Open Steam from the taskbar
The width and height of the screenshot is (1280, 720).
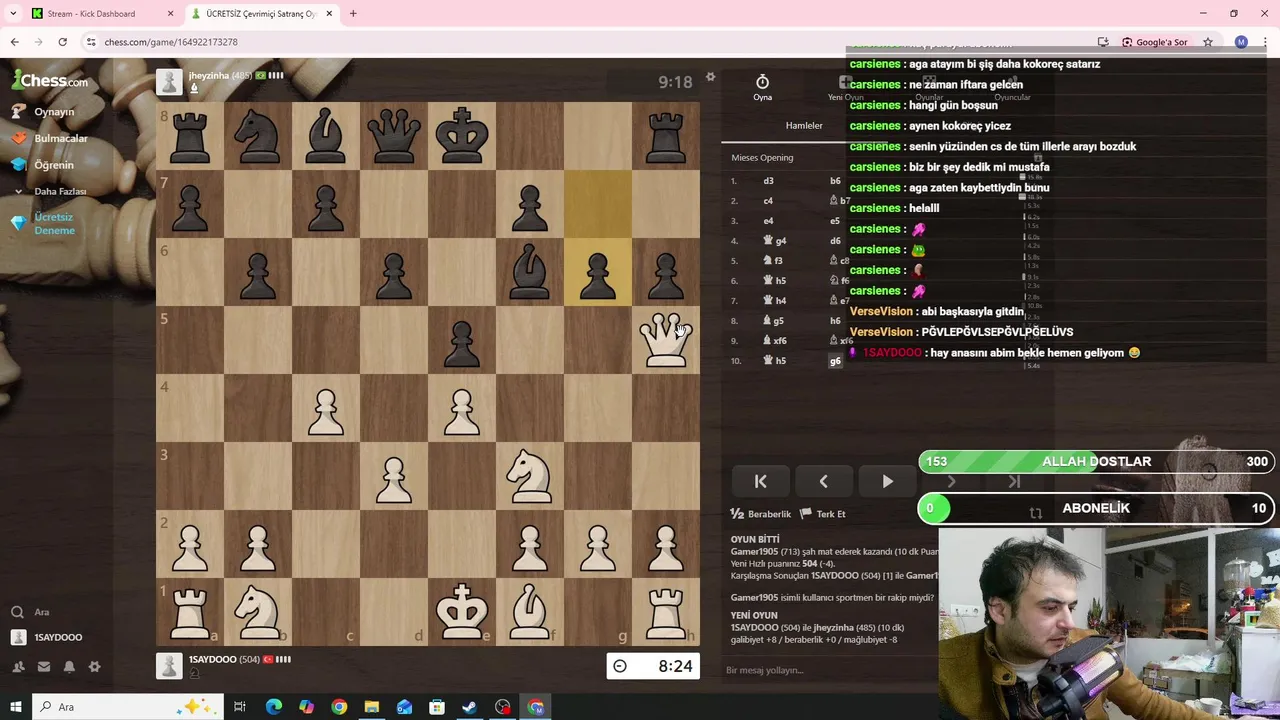469,707
